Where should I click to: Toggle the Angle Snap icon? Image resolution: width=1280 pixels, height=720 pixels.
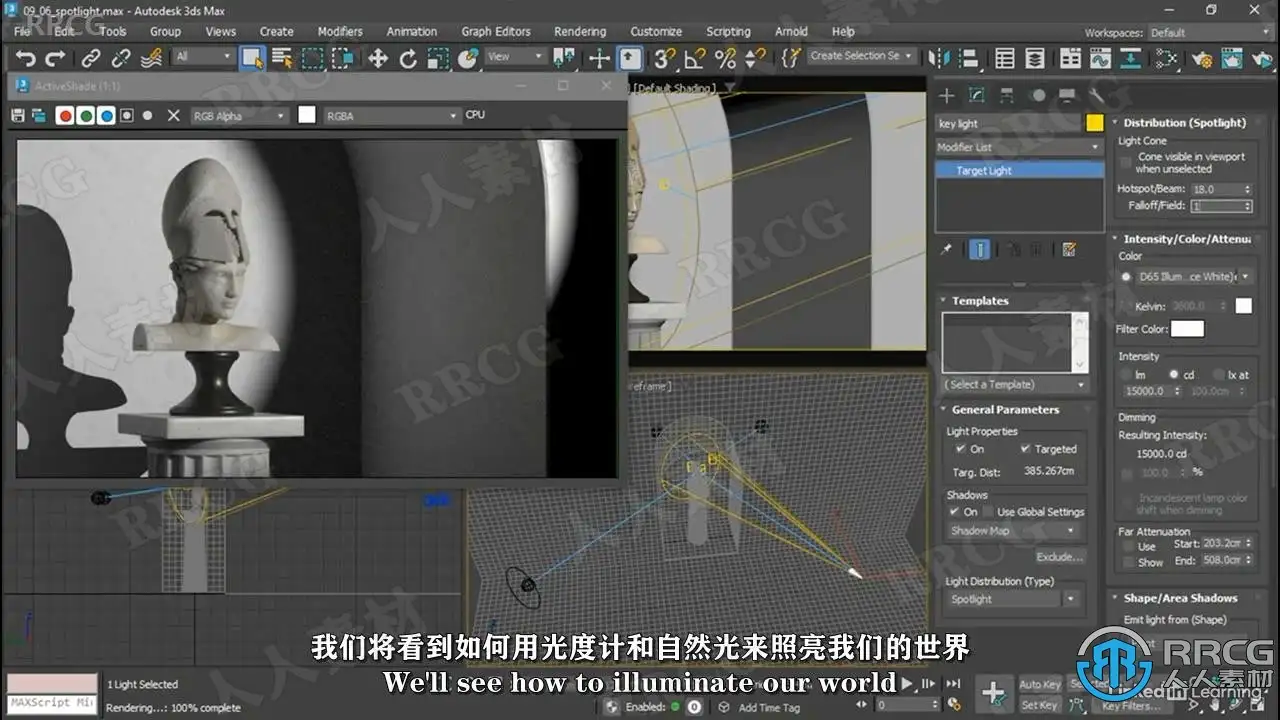695,58
